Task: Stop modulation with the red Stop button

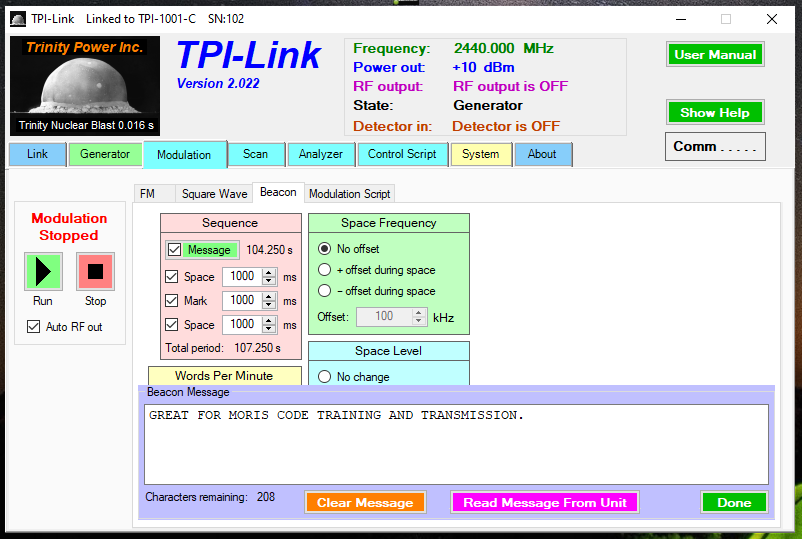Action: pos(95,272)
